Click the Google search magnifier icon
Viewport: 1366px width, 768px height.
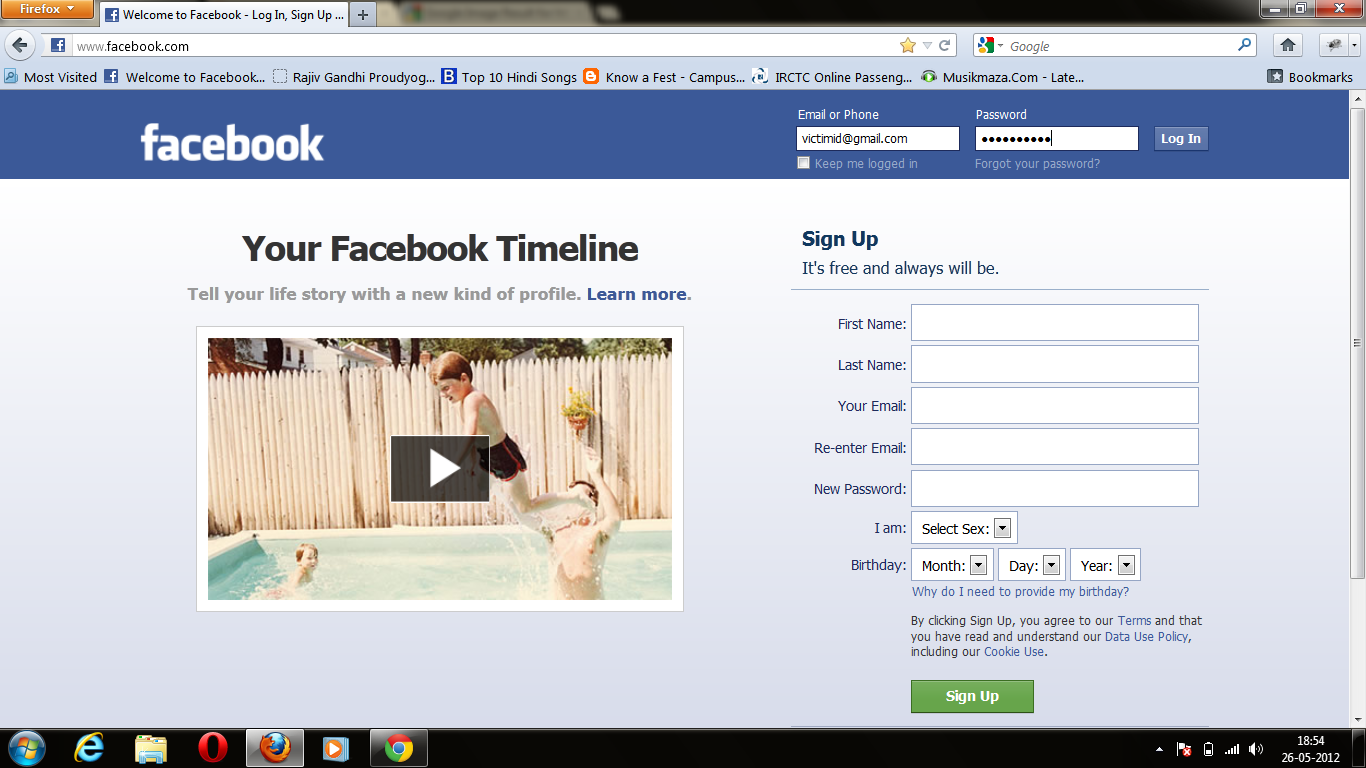[x=1245, y=45]
